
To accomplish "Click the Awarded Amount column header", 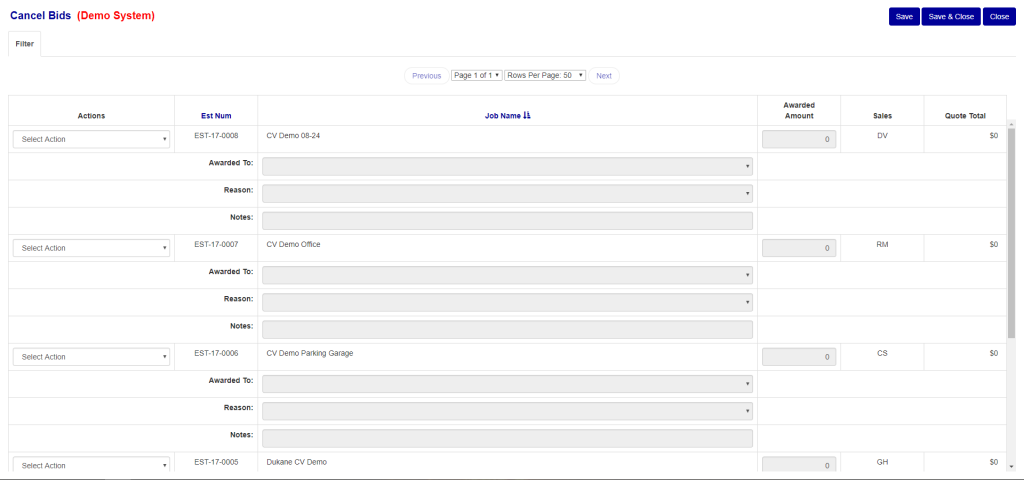I will point(799,110).
